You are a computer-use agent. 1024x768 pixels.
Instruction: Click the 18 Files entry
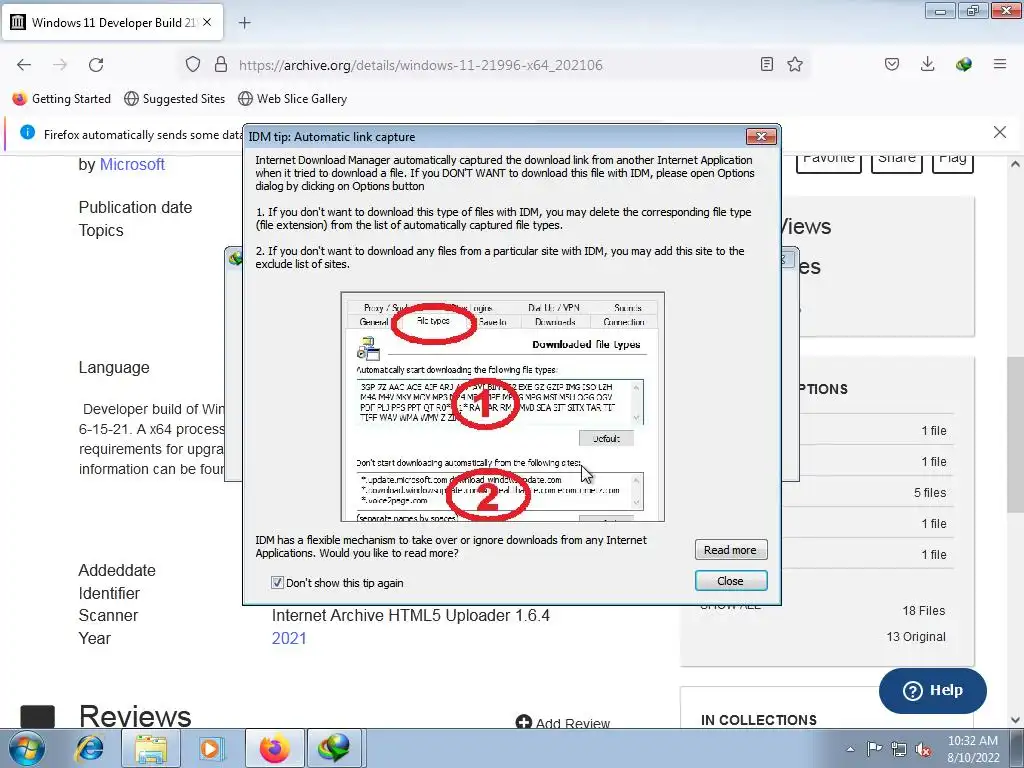pyautogui.click(x=923, y=611)
